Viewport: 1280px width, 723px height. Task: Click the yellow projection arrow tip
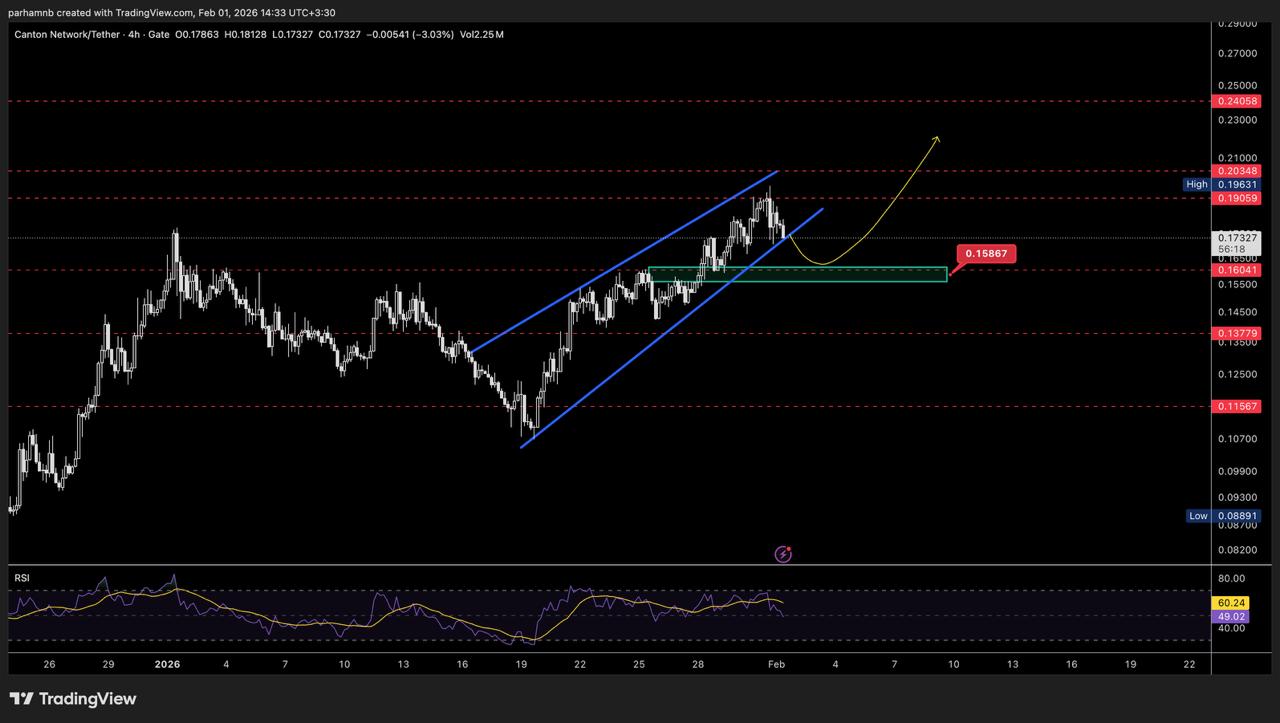[936, 139]
